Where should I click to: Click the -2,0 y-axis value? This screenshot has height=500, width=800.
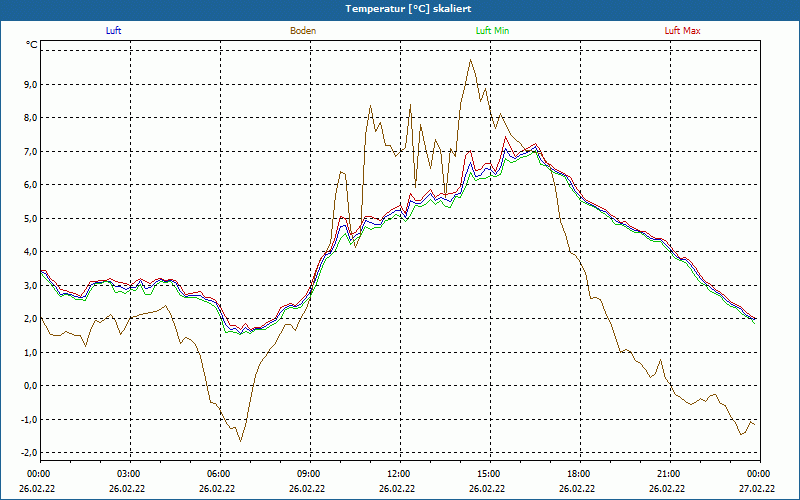click(30, 453)
